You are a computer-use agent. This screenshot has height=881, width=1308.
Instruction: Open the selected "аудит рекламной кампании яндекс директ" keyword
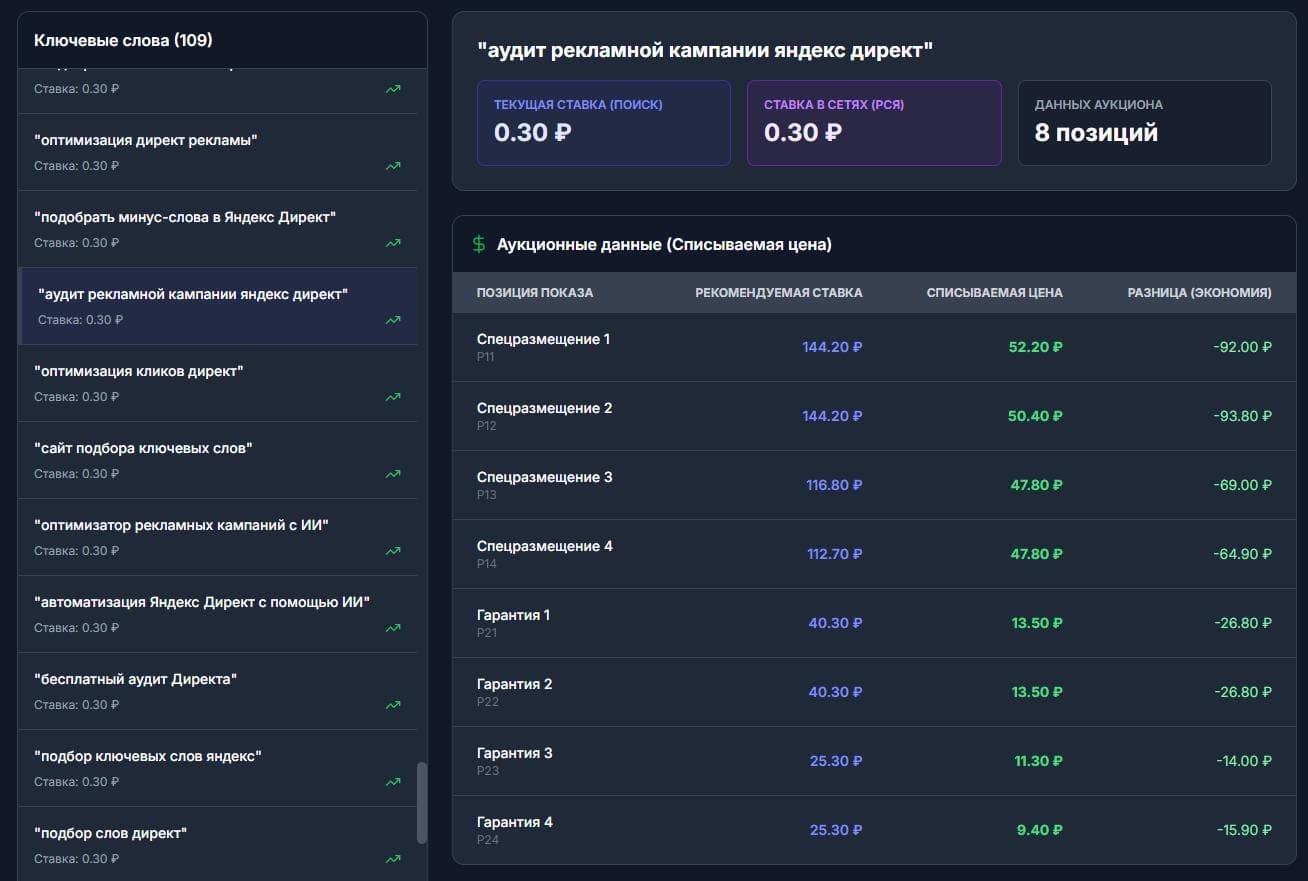218,306
